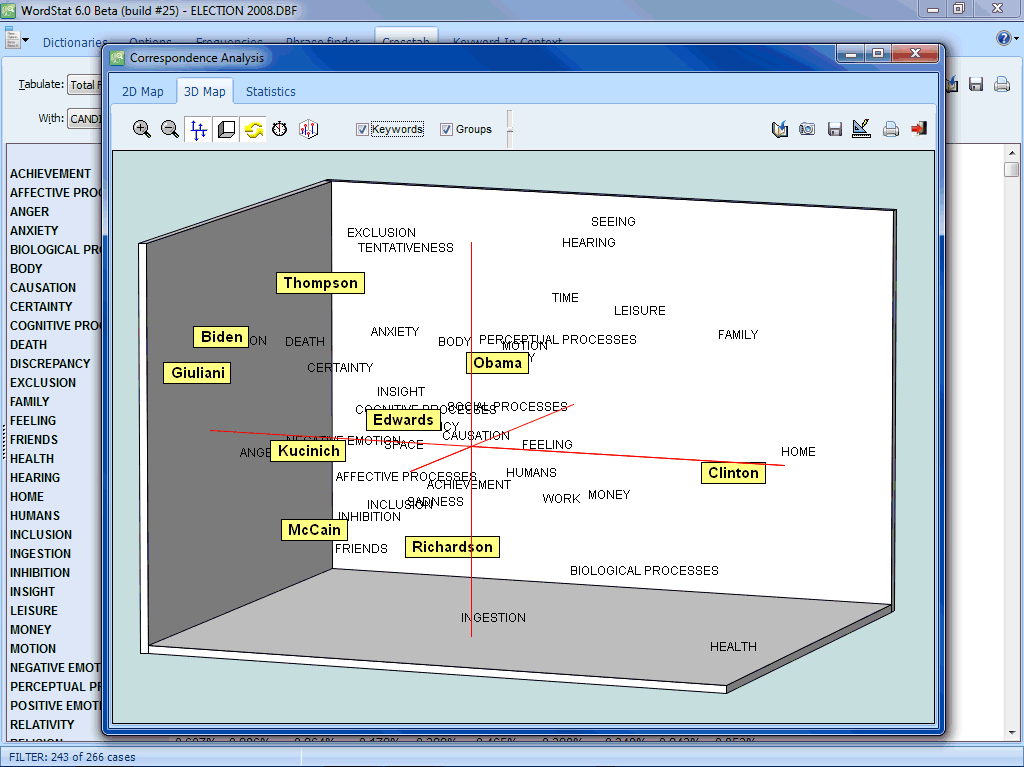1024x767 pixels.
Task: Open the Dictionaries tab in main window
Action: (74, 42)
